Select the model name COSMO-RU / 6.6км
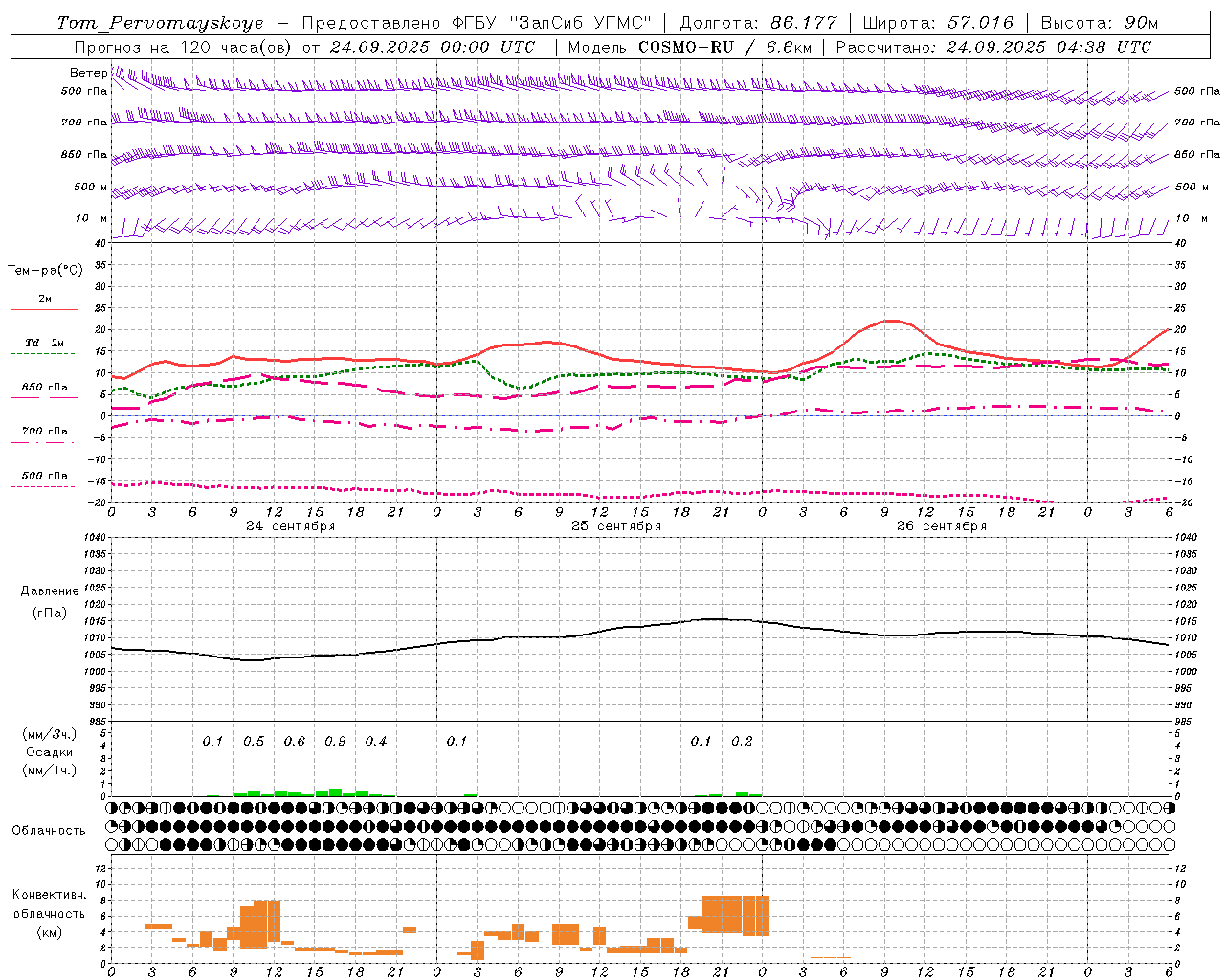Screen dimensions: 1225x980 tap(725, 47)
